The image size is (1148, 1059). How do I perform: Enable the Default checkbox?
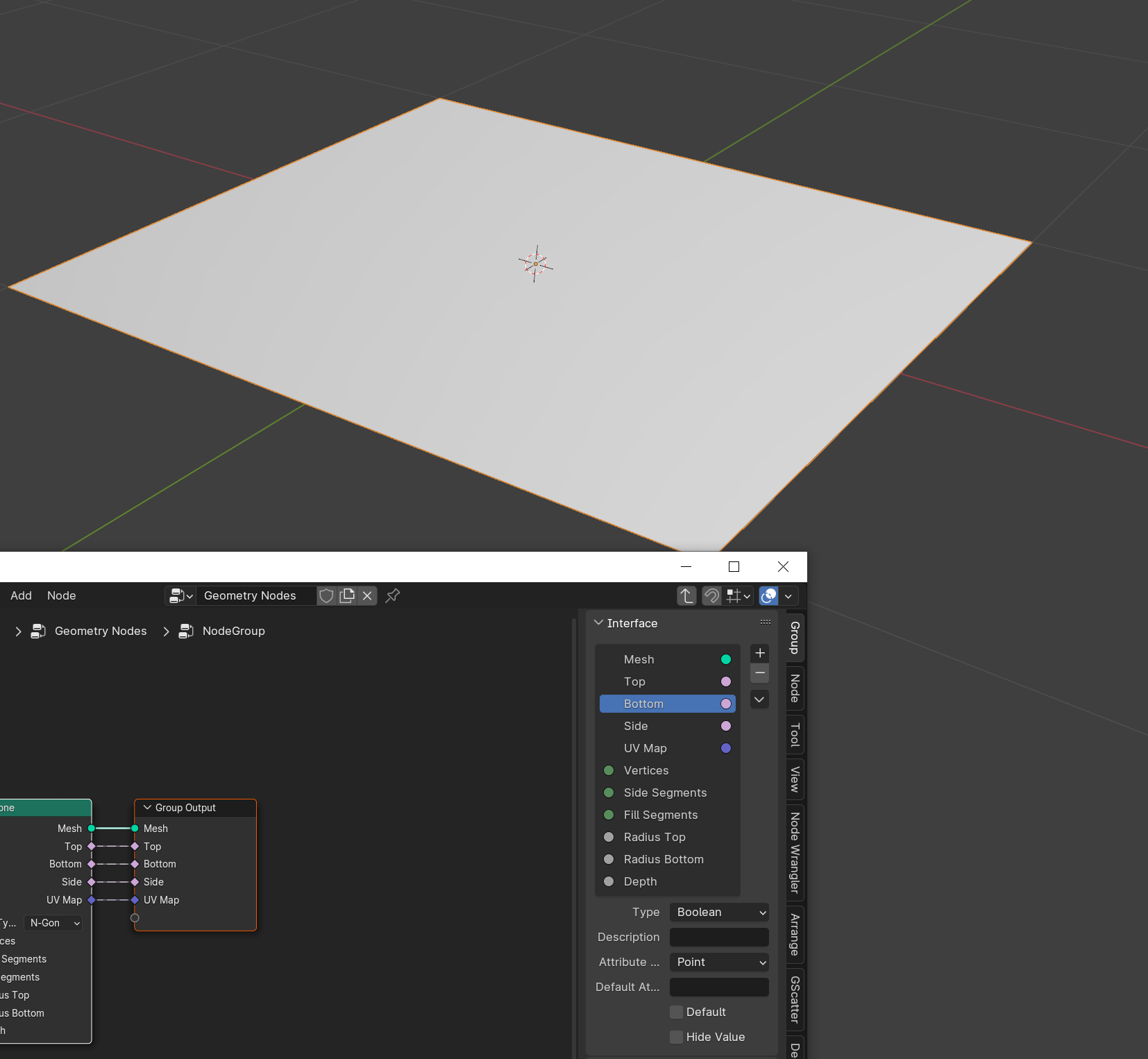click(x=677, y=1012)
